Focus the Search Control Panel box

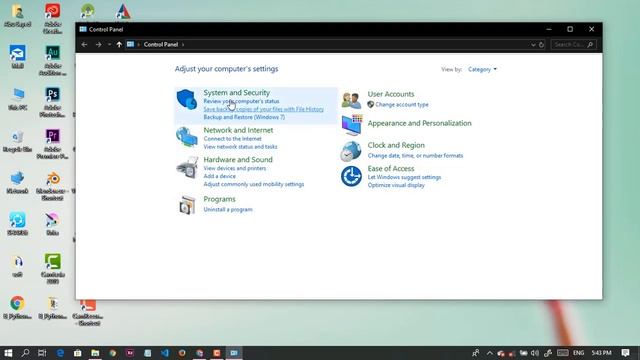coord(573,44)
